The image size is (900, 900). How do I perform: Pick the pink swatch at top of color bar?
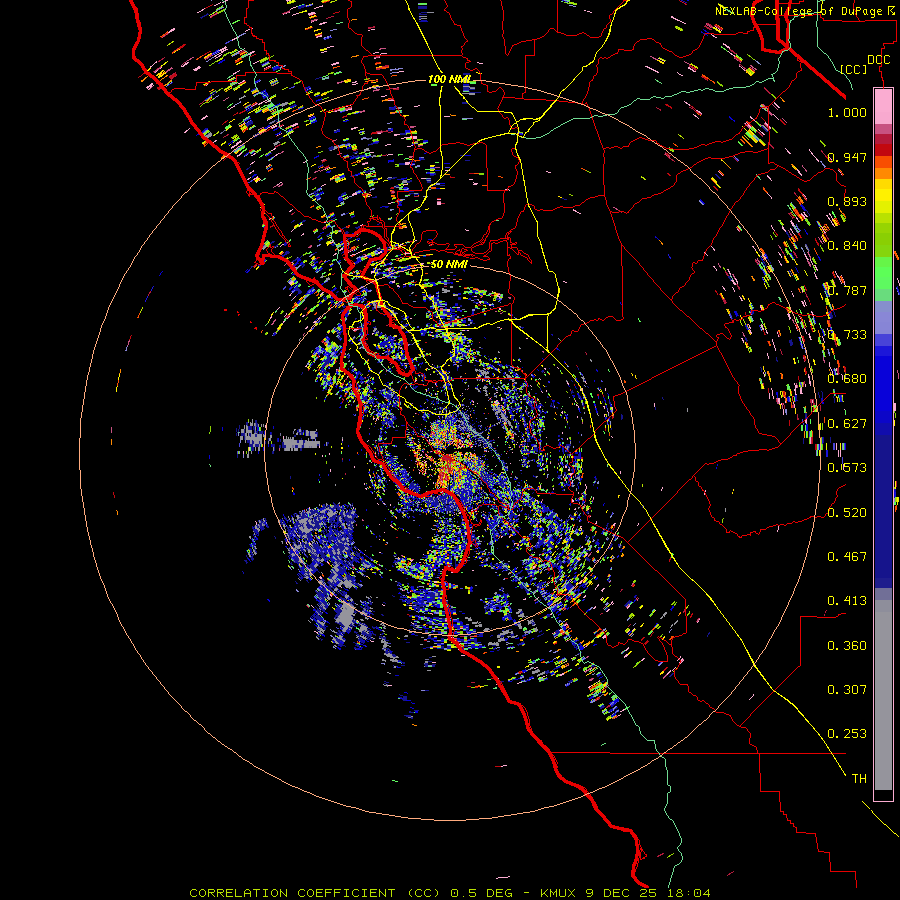[883, 107]
